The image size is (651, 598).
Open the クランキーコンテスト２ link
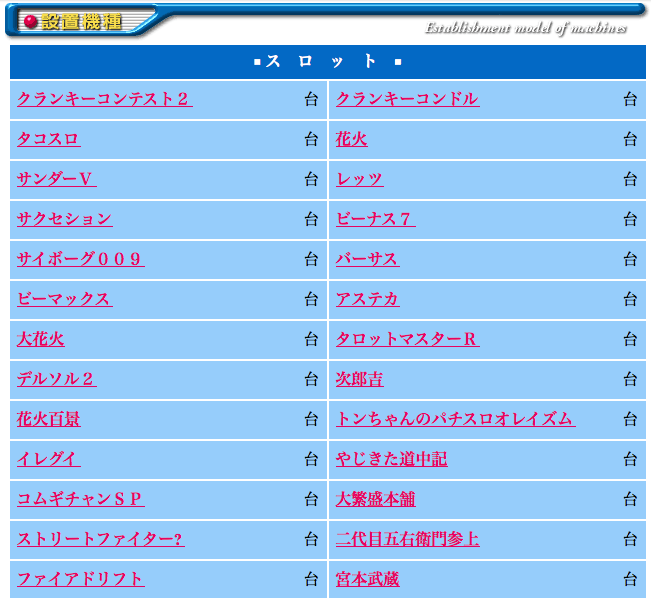tap(105, 99)
